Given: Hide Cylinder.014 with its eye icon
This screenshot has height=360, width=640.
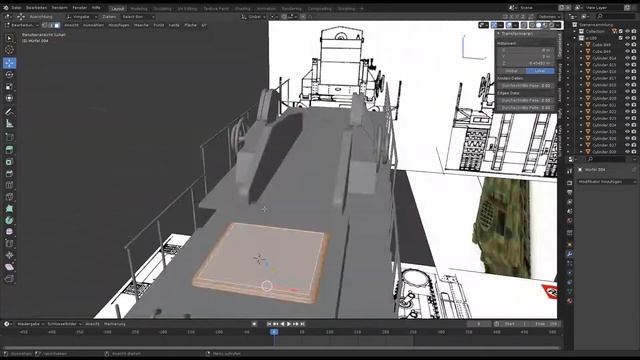Looking at the screenshot, I should click(627, 58).
